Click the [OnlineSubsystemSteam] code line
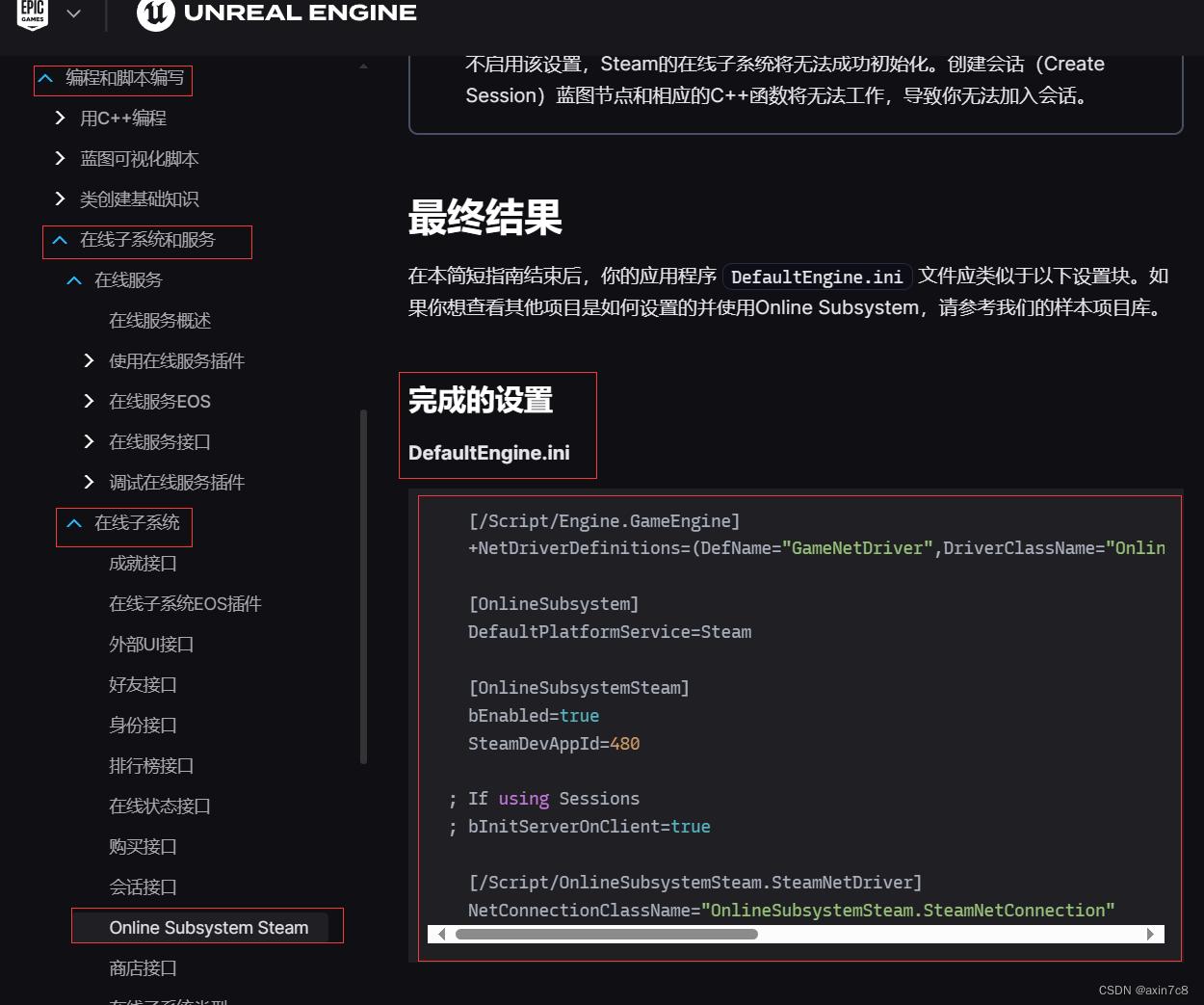 click(x=579, y=688)
